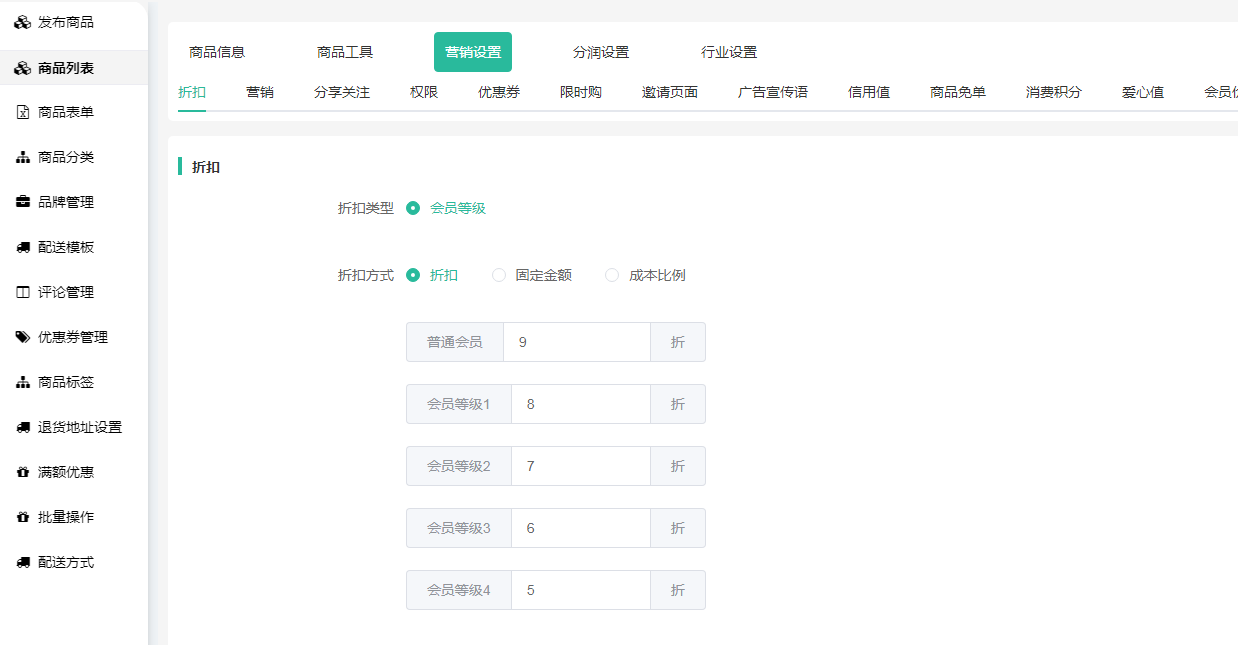Image resolution: width=1238 pixels, height=645 pixels.
Task: Open 退货地址设置 in the sidebar
Action: coord(80,427)
